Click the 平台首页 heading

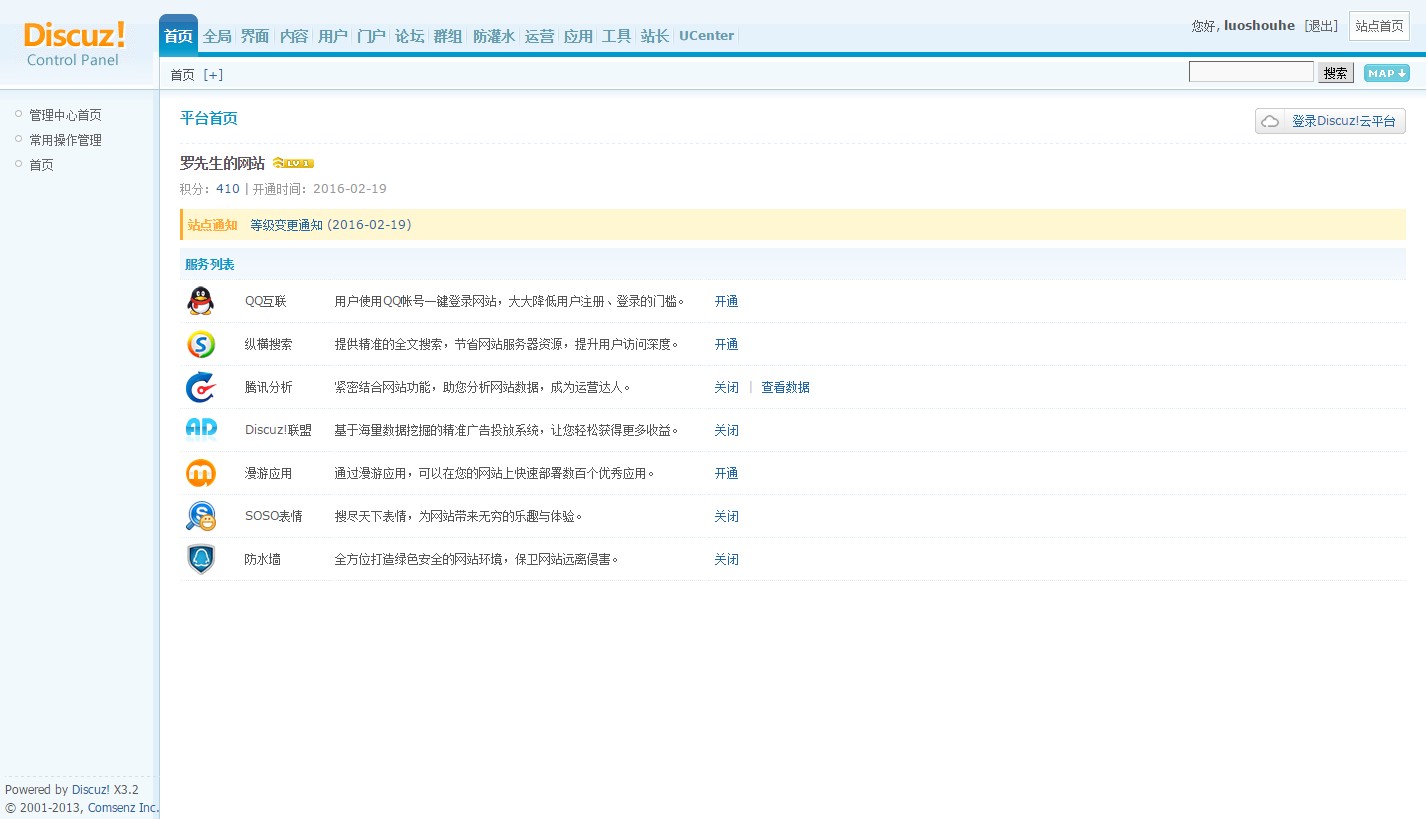click(x=209, y=118)
